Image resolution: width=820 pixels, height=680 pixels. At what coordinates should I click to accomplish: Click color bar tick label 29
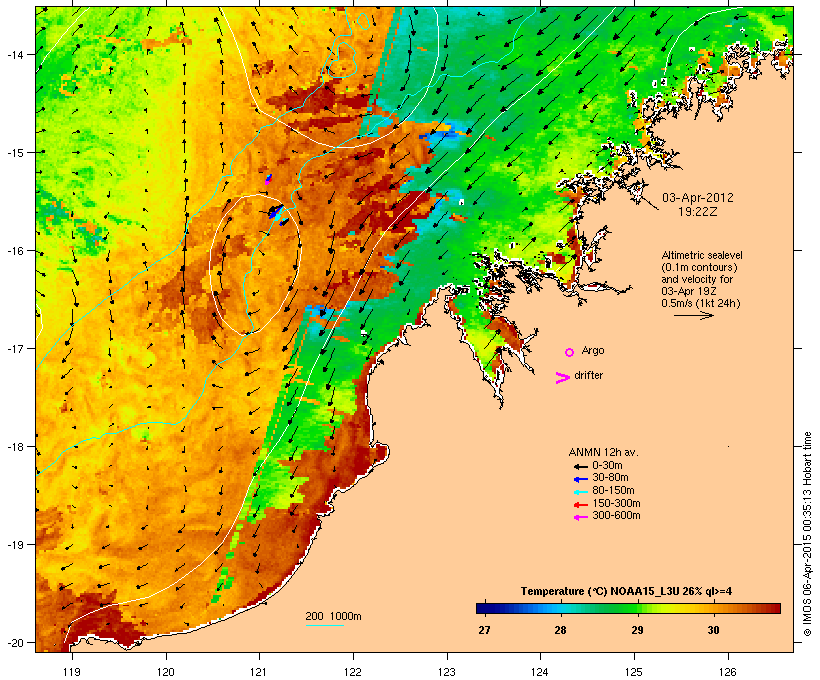pyautogui.click(x=637, y=630)
